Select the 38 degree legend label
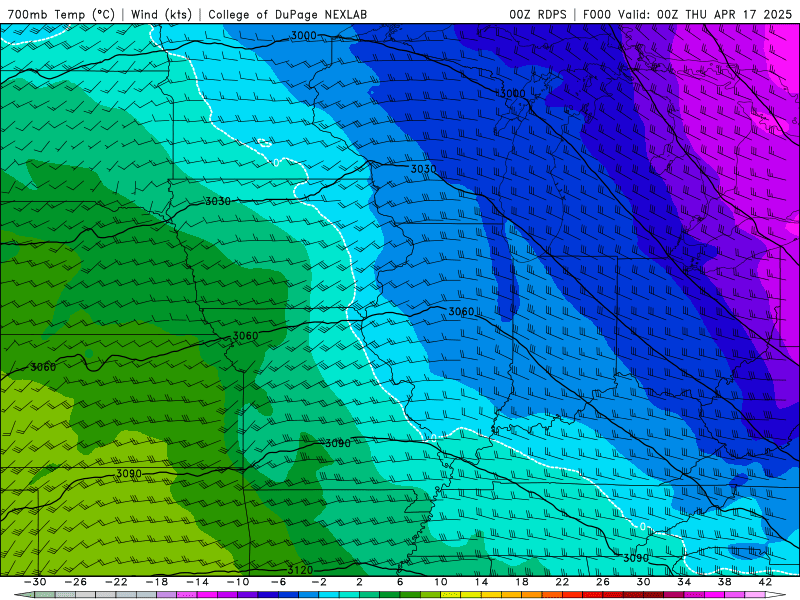Screen dimensions: 800x600 [724, 582]
